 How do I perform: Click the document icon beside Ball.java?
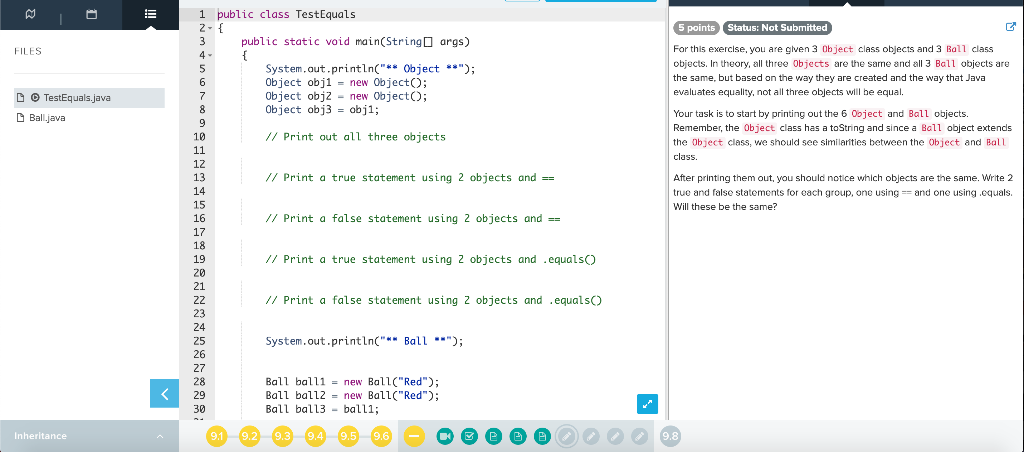coord(21,118)
